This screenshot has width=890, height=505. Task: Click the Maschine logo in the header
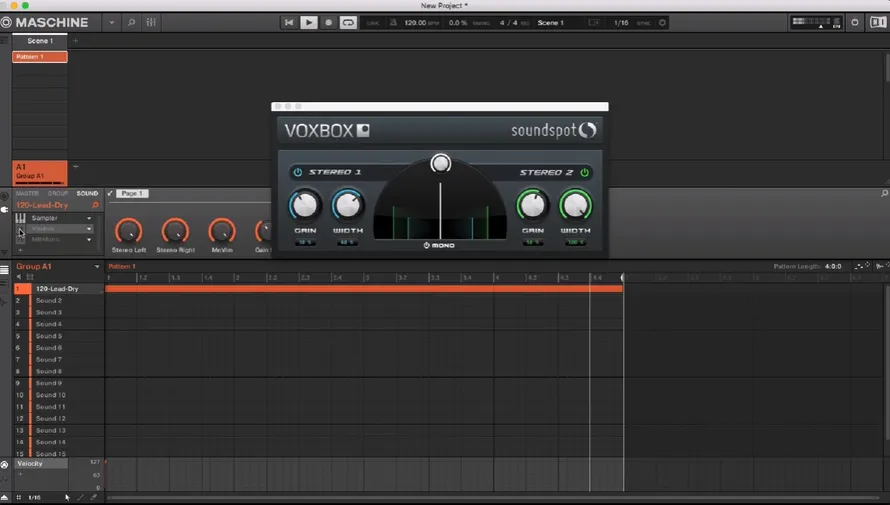[45, 23]
